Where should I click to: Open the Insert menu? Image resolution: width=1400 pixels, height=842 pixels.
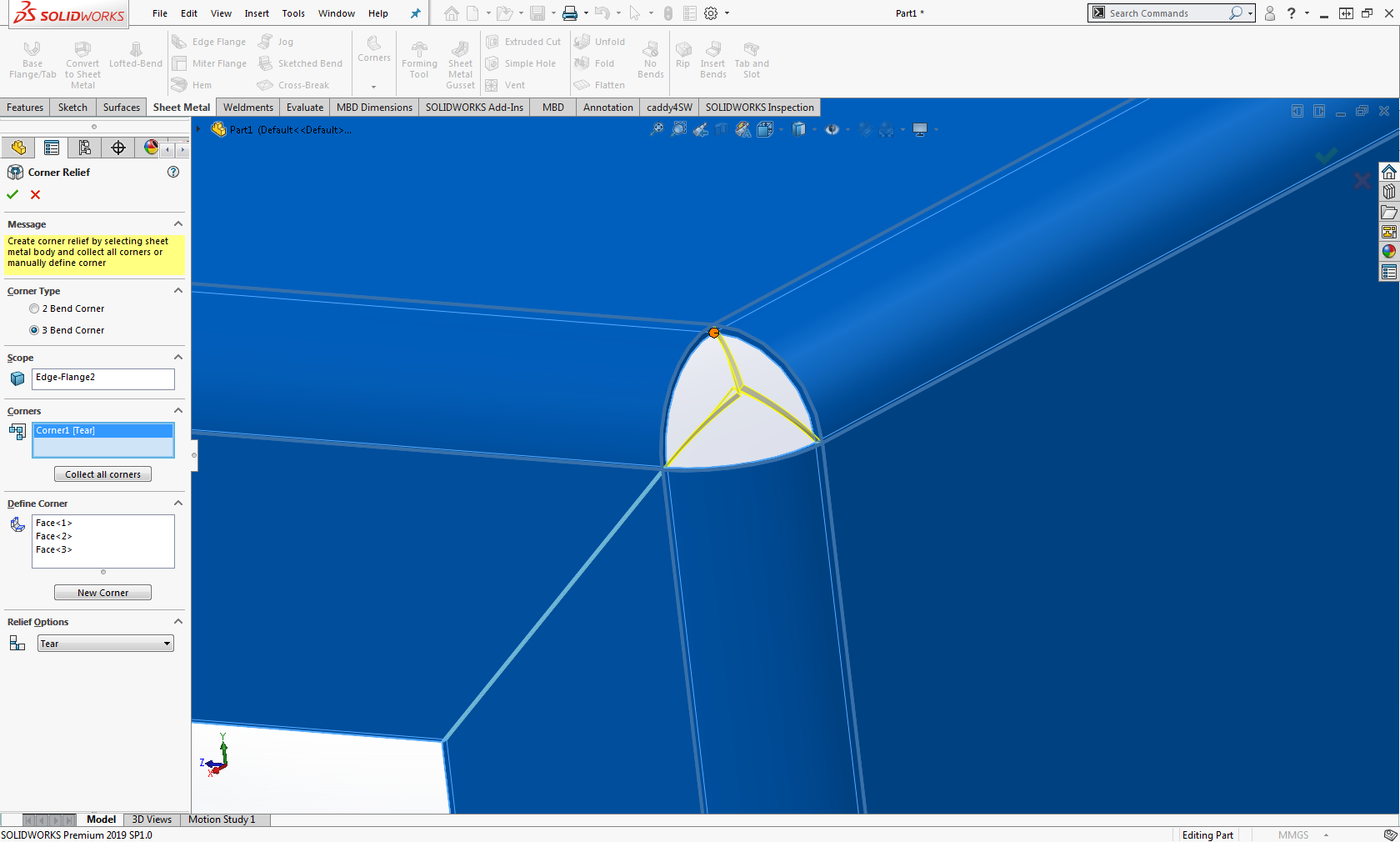tap(257, 13)
